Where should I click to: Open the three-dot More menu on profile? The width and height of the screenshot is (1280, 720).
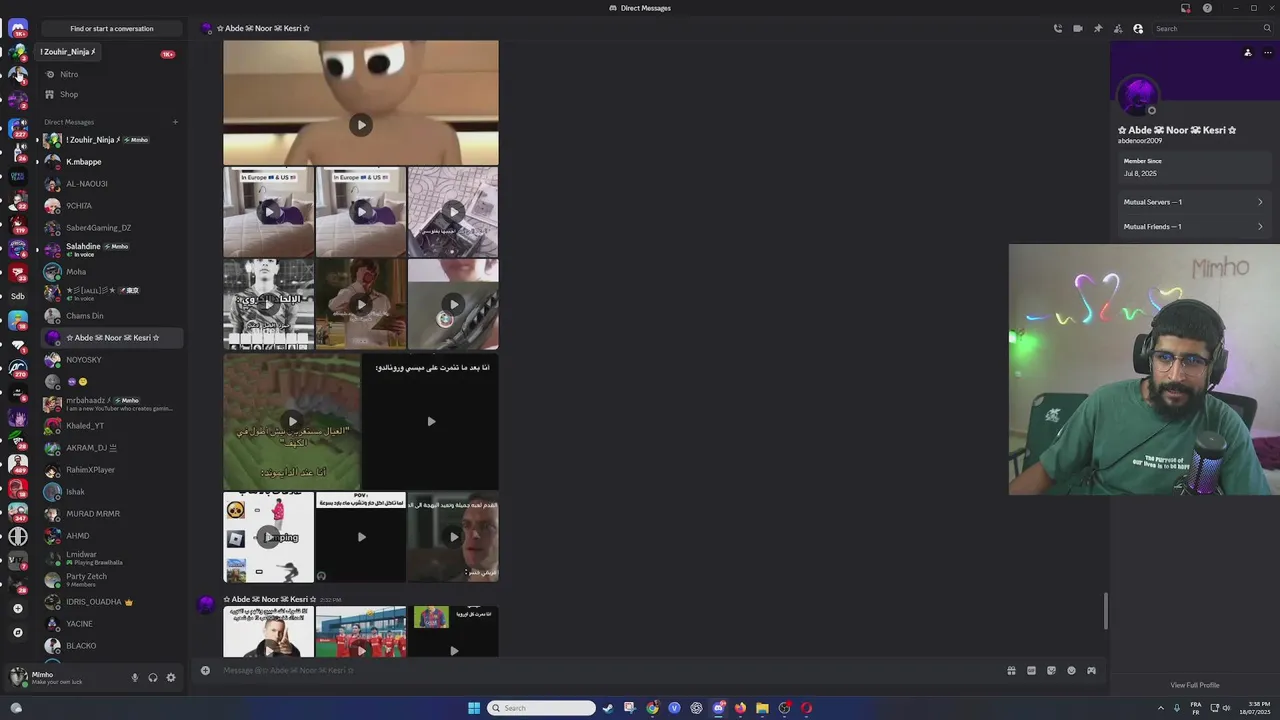(x=1267, y=53)
